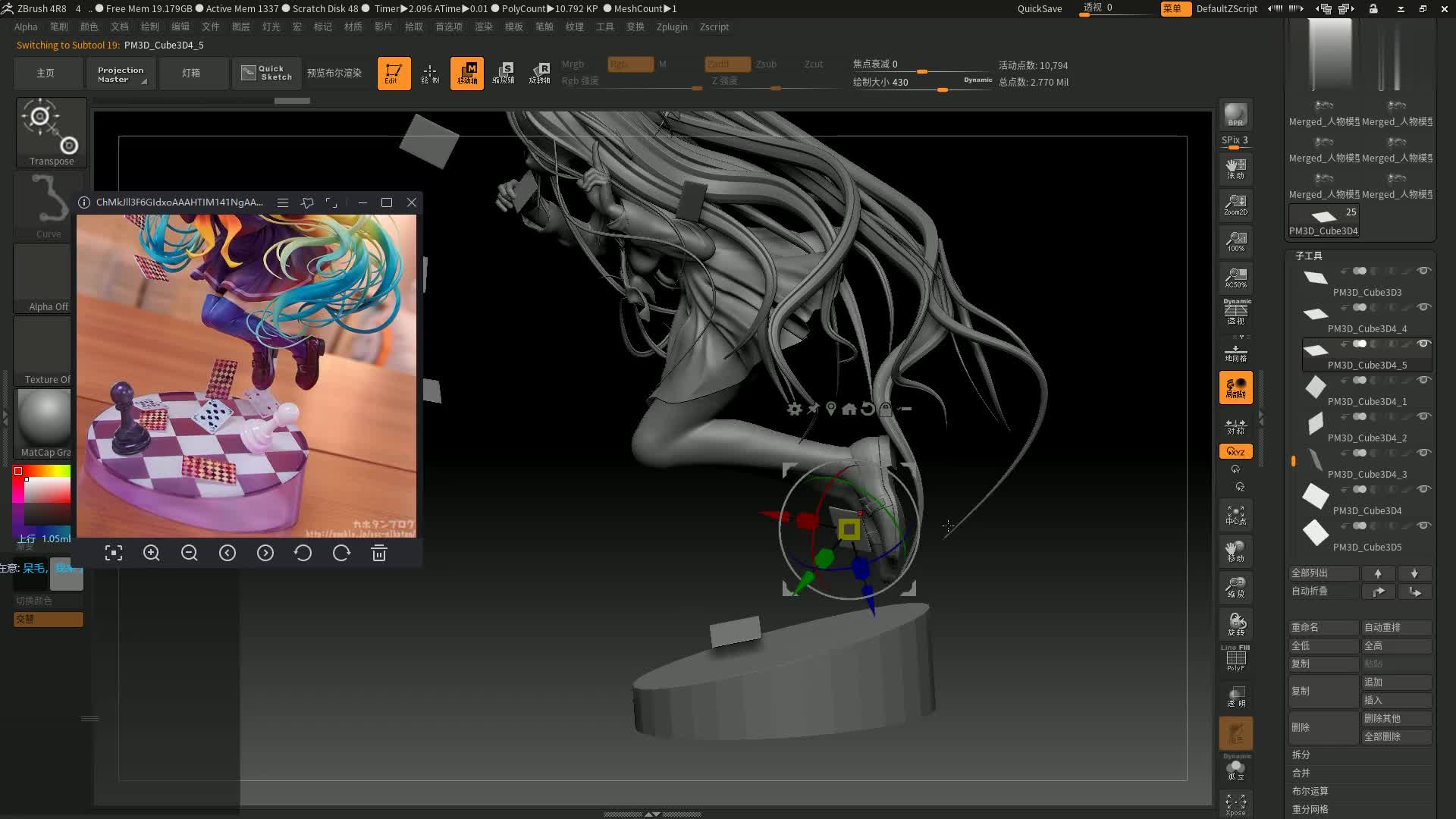Click the QuickSave button

(x=1039, y=8)
